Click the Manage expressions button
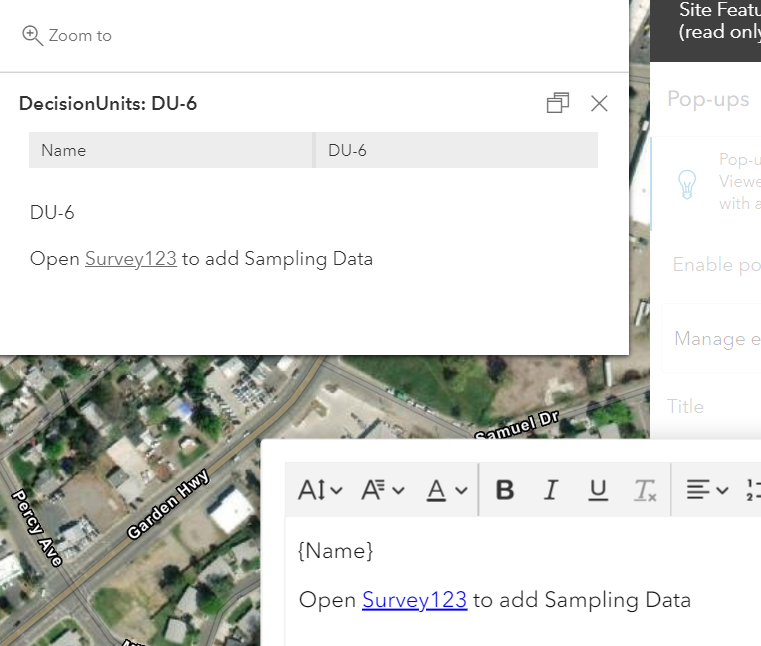Viewport: 761px width, 646px height. 716,339
